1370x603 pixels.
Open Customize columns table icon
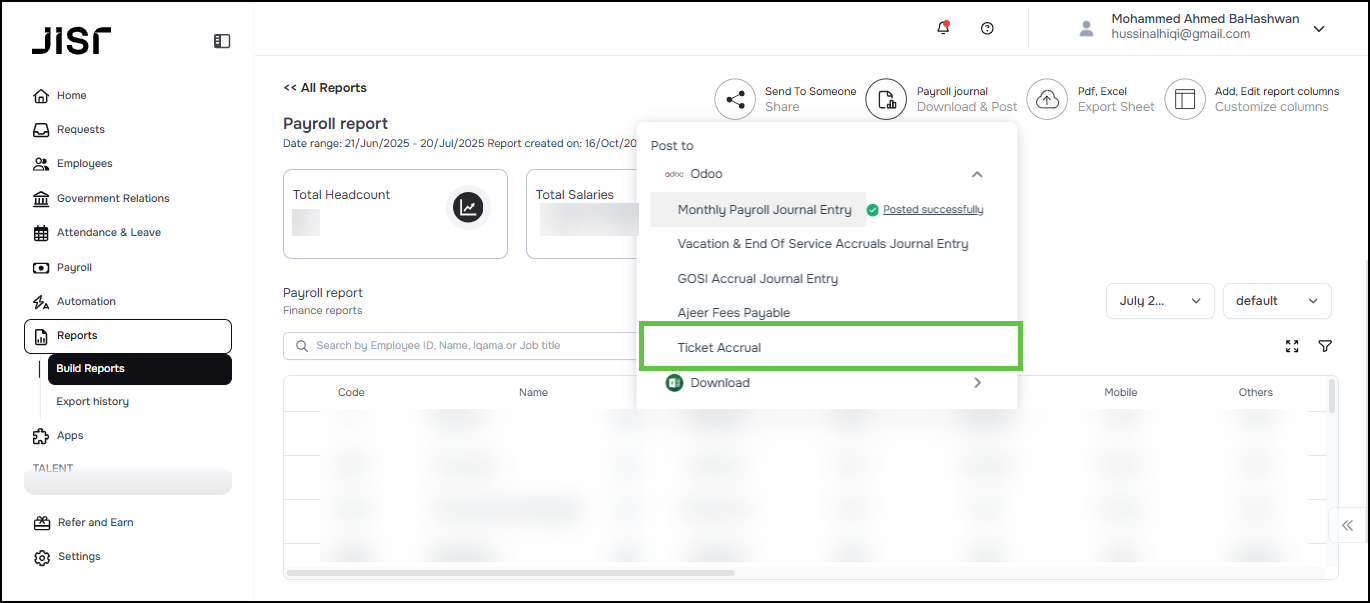(1185, 99)
